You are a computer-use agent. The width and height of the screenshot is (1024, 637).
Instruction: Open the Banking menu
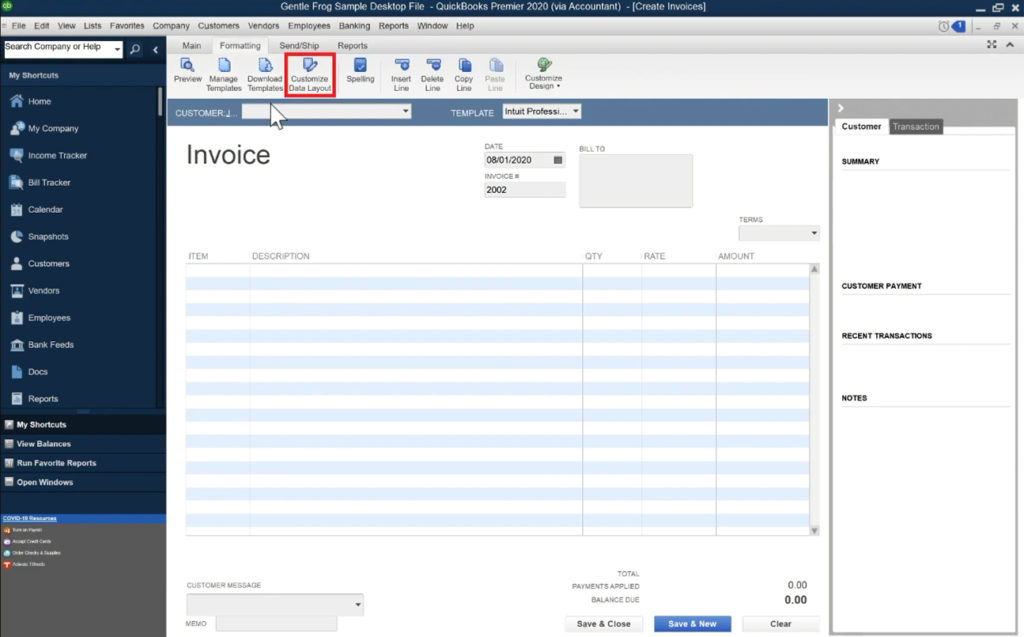(354, 25)
